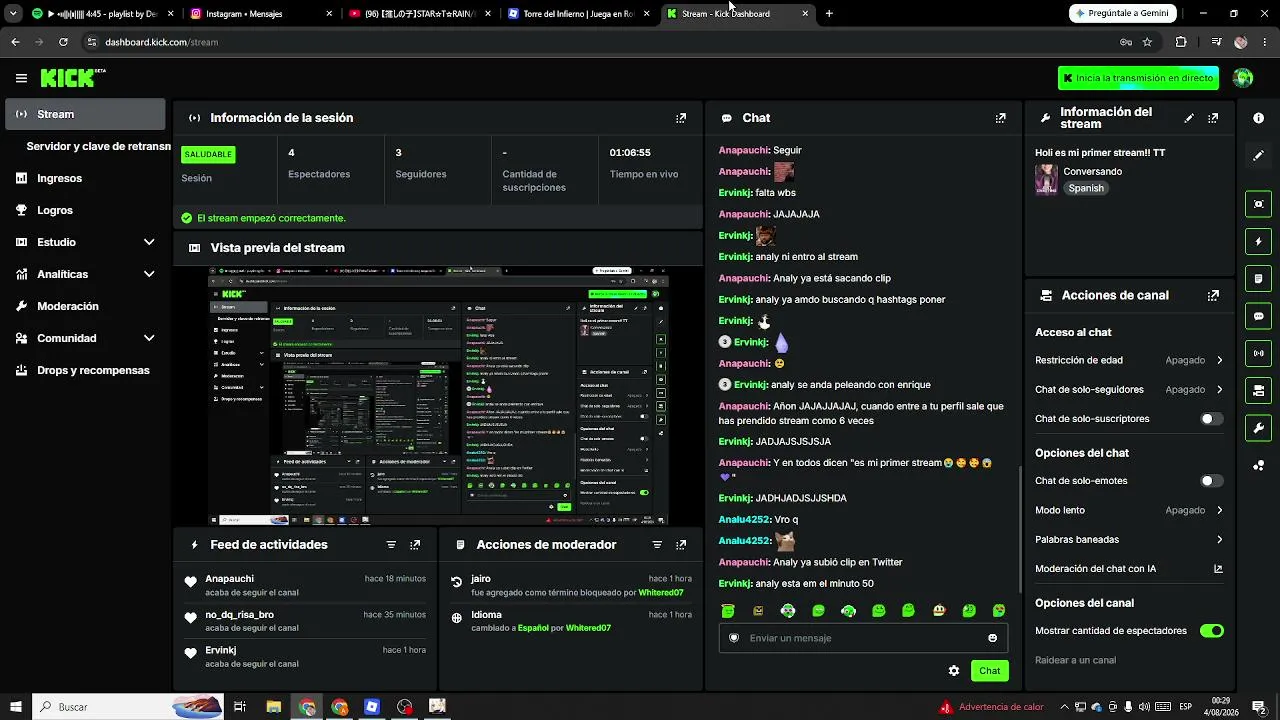Click Inicia la transmisión en directo button
The image size is (1280, 720).
coord(1138,78)
